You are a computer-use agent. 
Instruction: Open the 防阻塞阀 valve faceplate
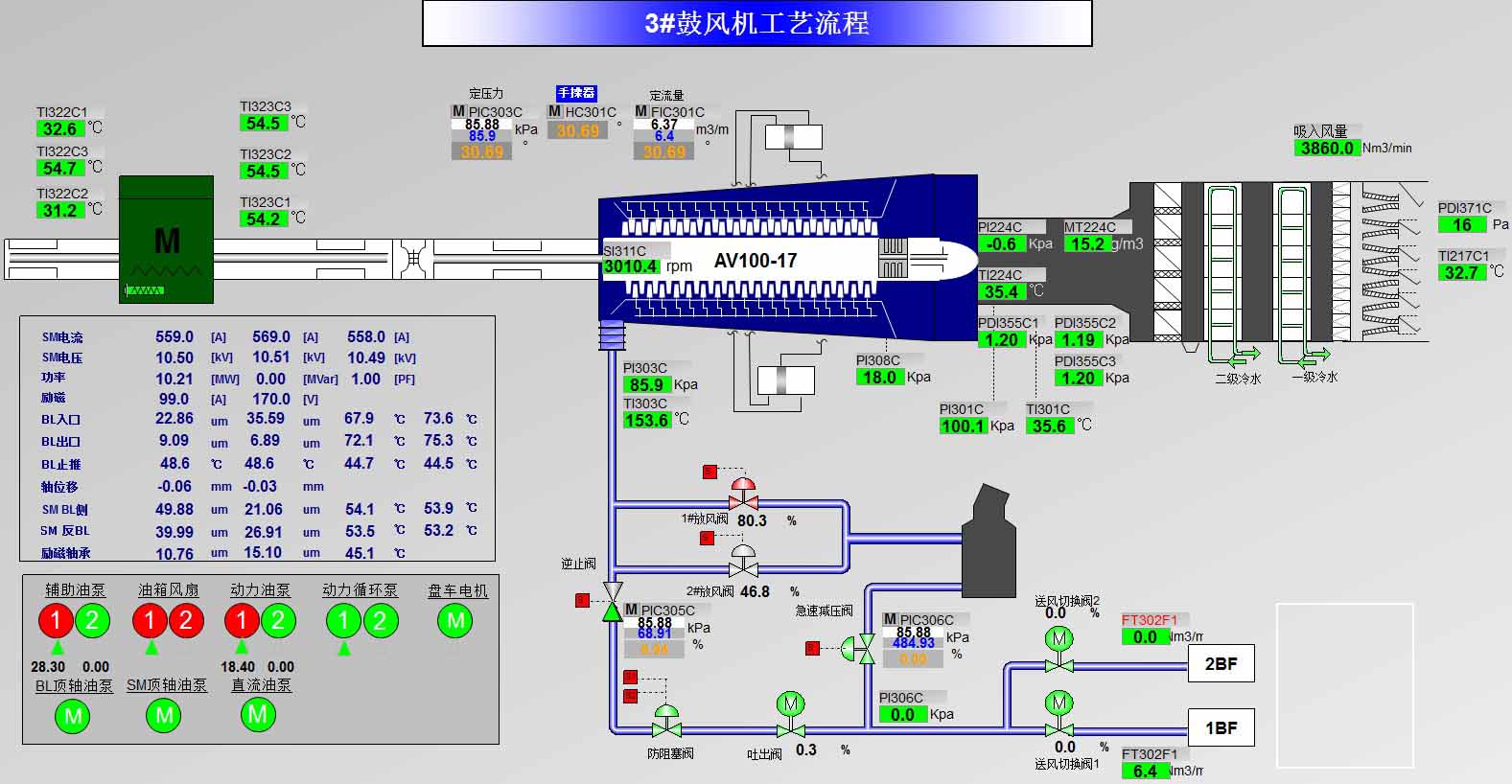pyautogui.click(x=666, y=723)
